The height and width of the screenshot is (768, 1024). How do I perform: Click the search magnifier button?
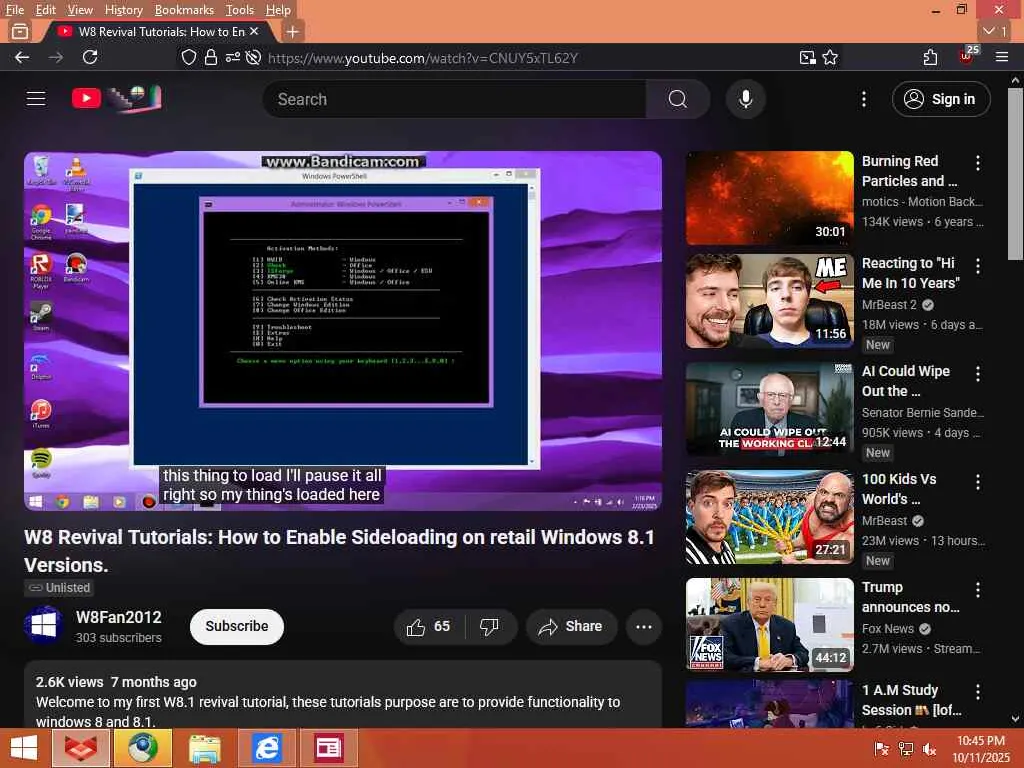[678, 99]
